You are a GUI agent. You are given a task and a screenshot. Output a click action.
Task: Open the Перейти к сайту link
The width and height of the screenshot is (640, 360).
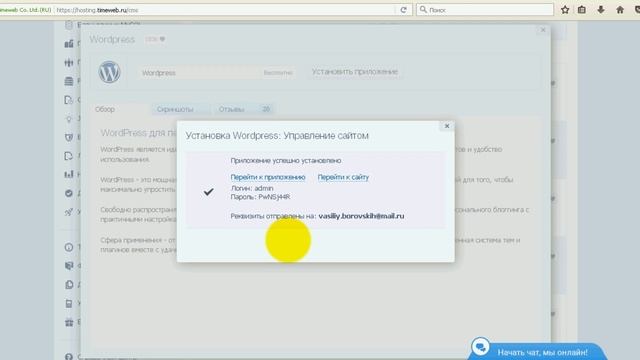point(343,177)
